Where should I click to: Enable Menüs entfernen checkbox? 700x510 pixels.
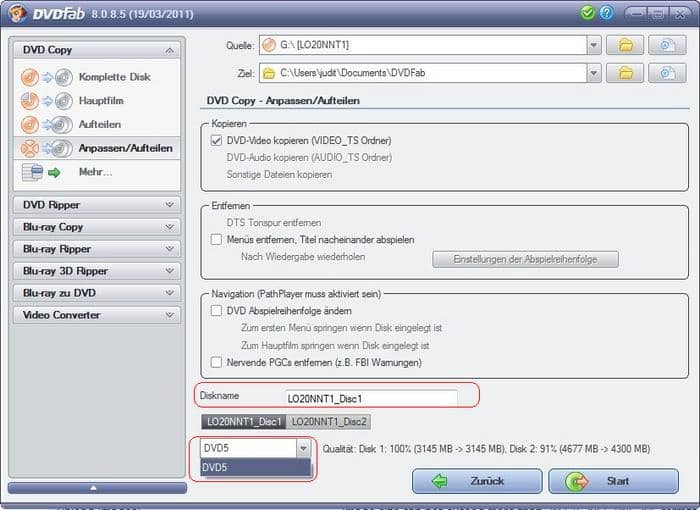click(216, 240)
